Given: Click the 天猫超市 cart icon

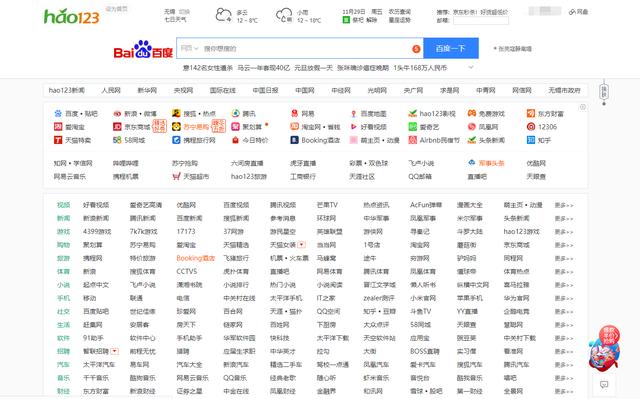Looking at the screenshot, I should pos(176,177).
